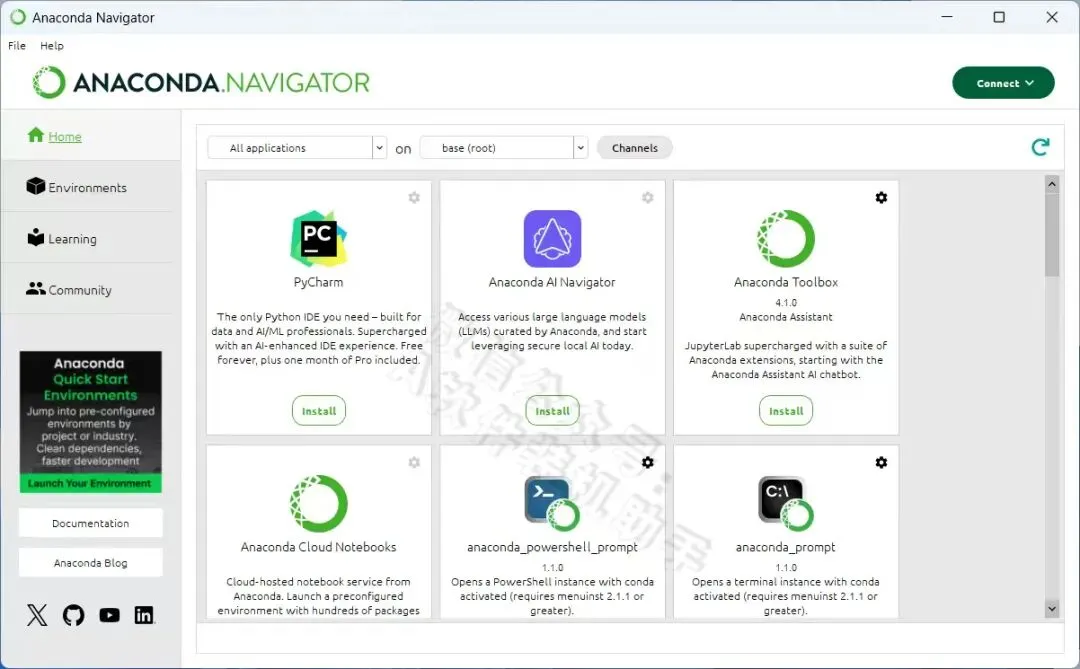The height and width of the screenshot is (669, 1080).
Task: Click the anaconda_prompt terminal icon
Action: (x=785, y=503)
